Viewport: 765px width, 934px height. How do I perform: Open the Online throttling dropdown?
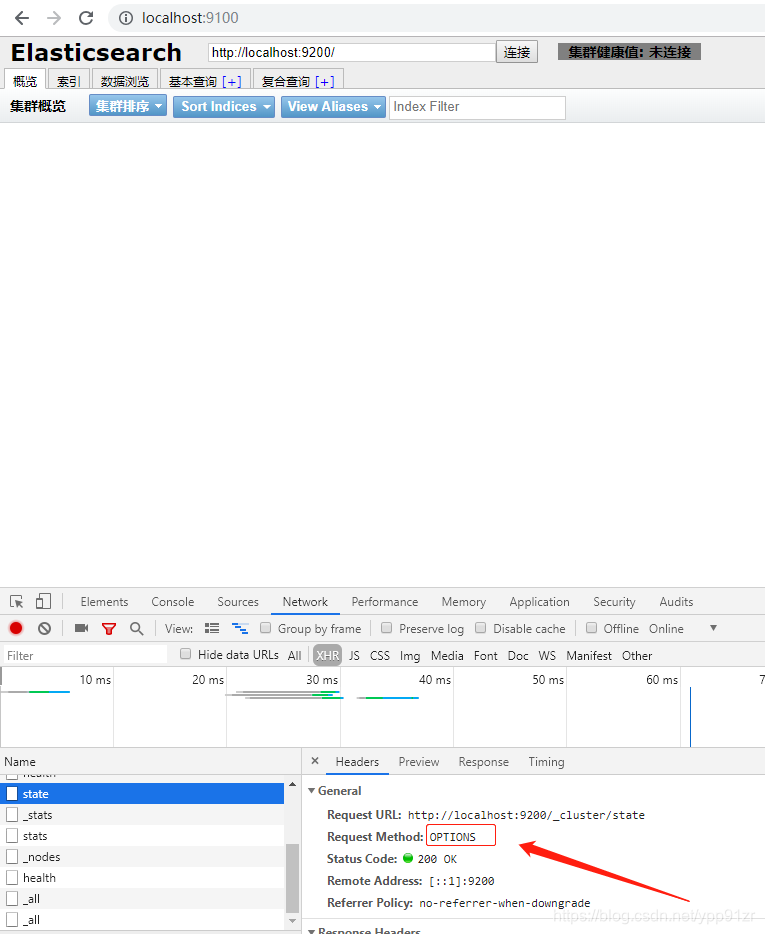point(682,628)
